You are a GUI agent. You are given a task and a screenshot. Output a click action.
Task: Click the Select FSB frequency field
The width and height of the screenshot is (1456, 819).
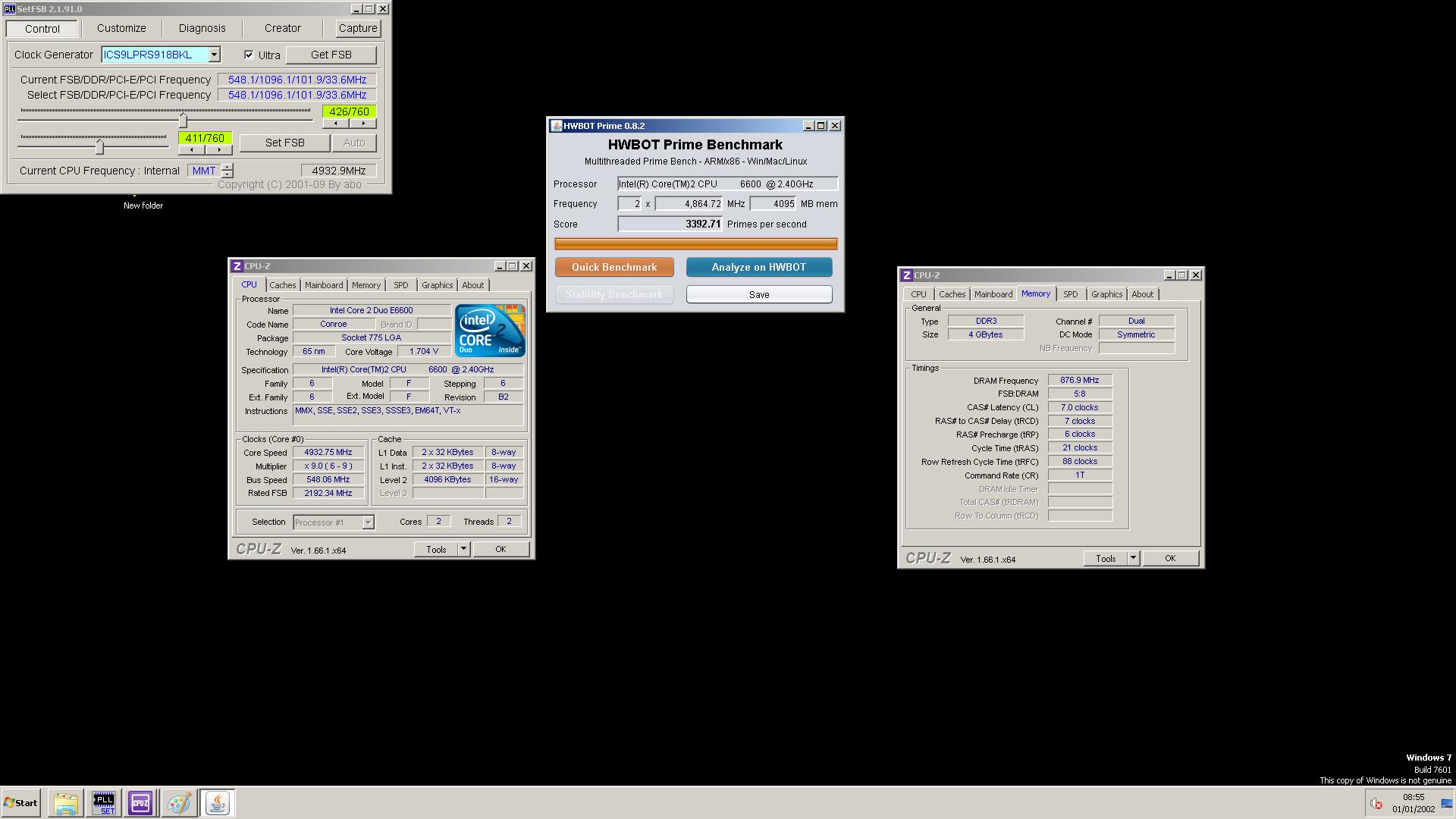[x=297, y=95]
